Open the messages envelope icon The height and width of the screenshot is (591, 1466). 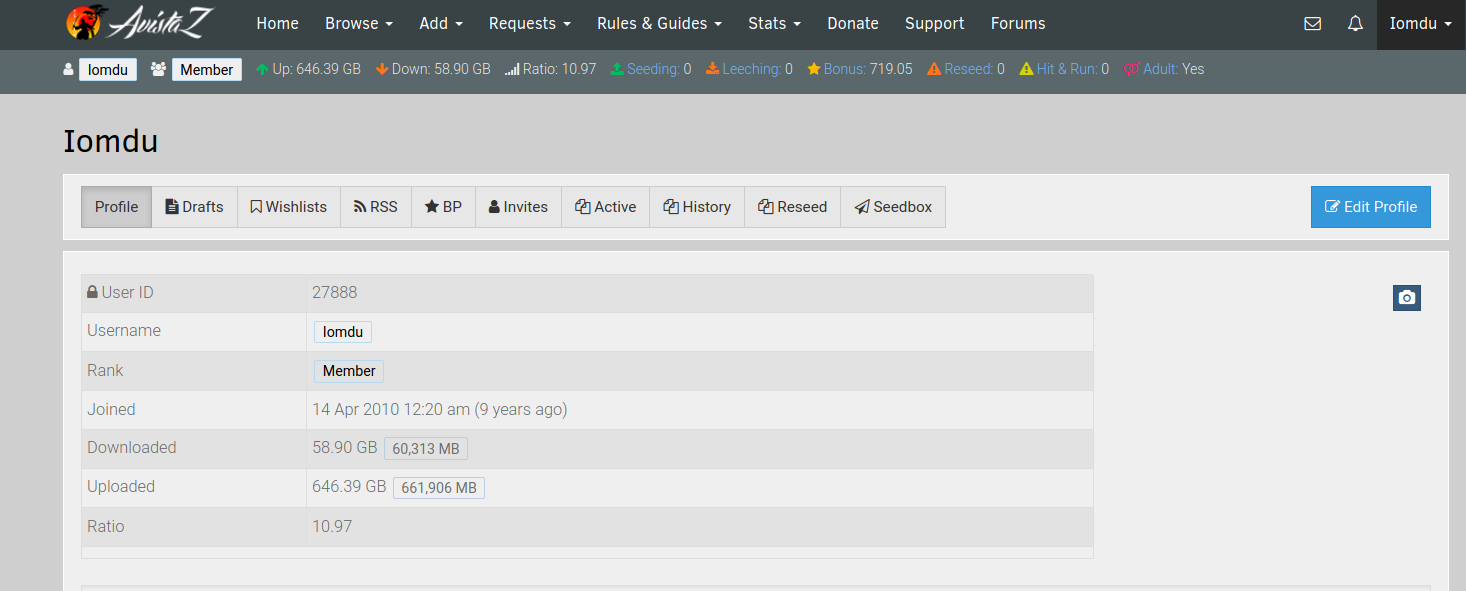[1313, 24]
